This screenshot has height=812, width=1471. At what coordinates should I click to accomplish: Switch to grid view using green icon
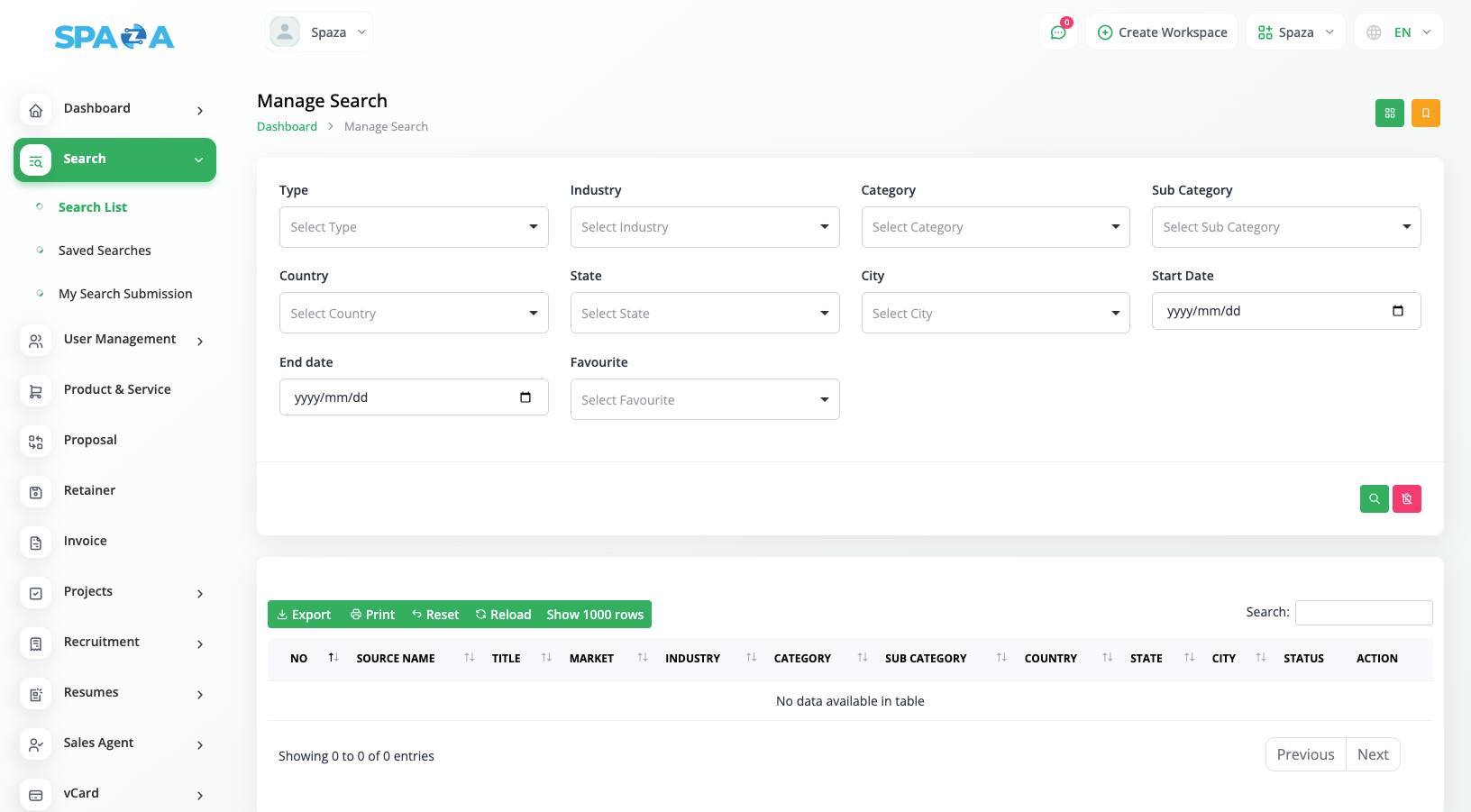(1389, 114)
